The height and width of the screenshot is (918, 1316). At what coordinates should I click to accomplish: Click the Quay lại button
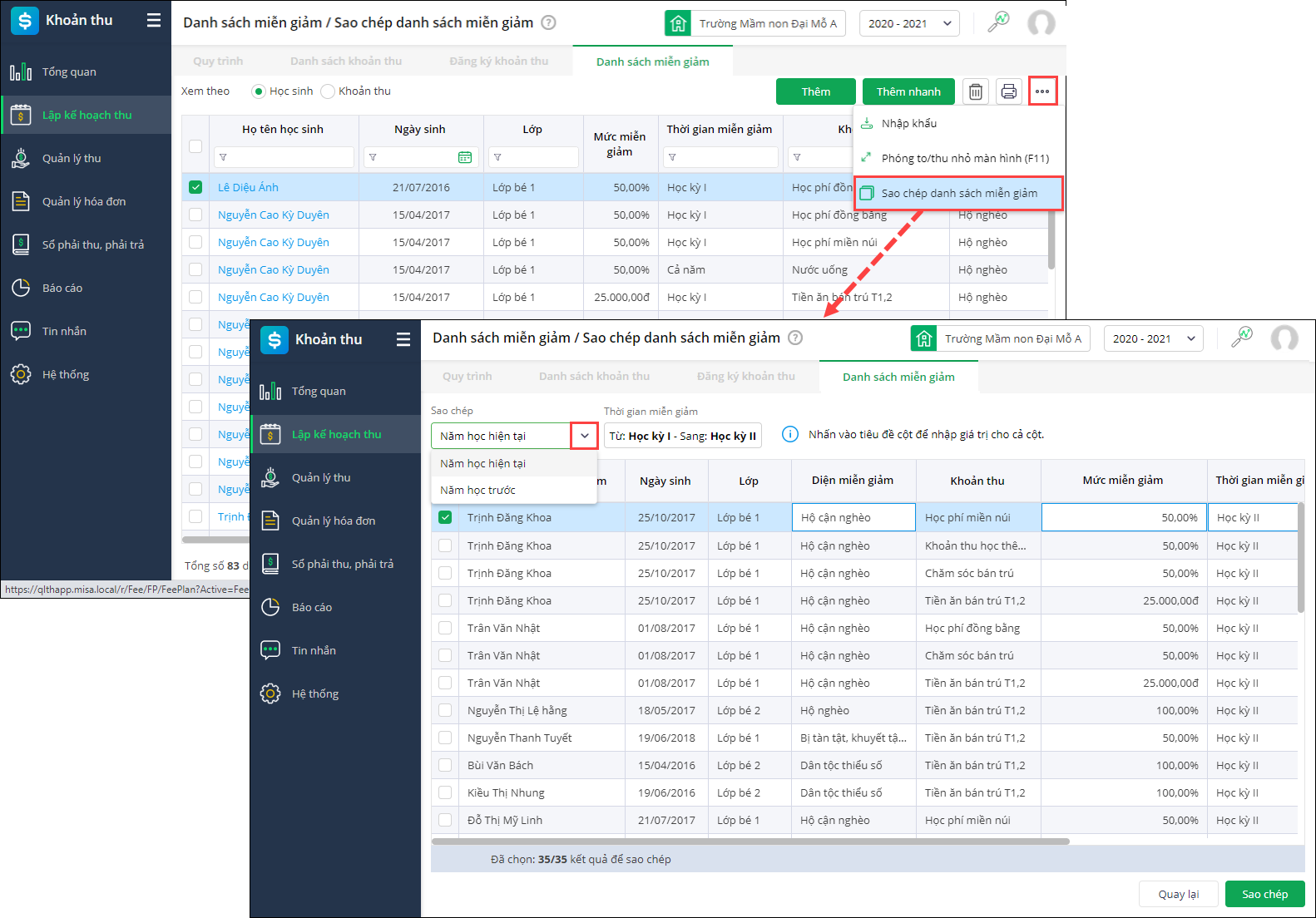click(x=1179, y=894)
